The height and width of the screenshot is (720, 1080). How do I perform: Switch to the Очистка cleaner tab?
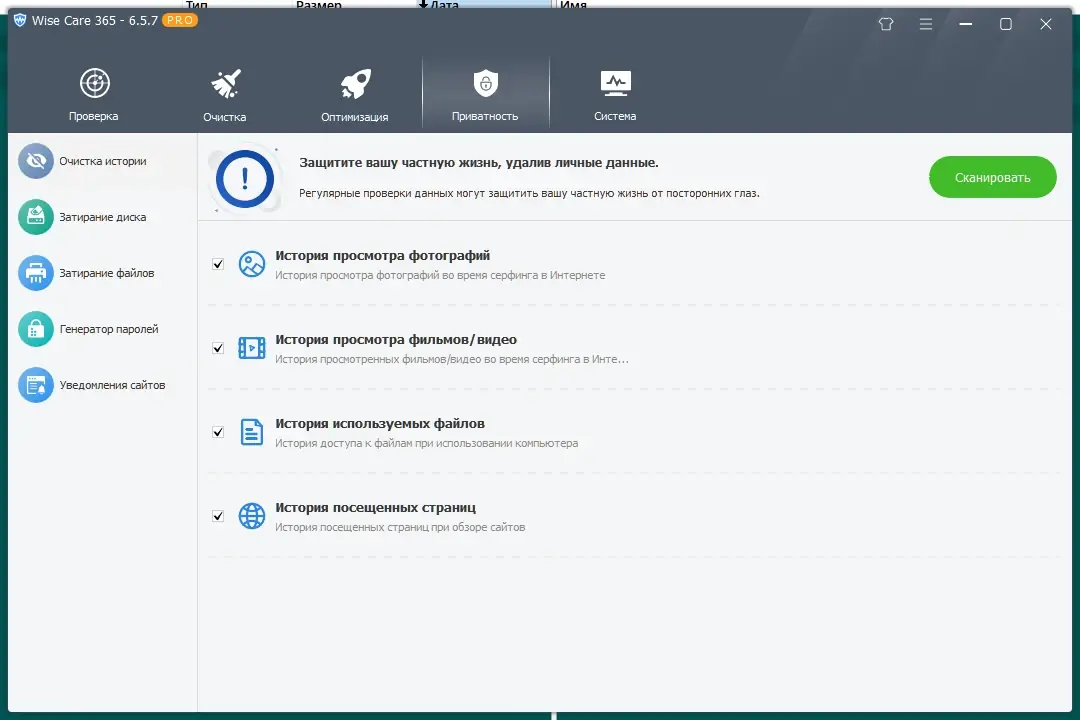tap(225, 94)
